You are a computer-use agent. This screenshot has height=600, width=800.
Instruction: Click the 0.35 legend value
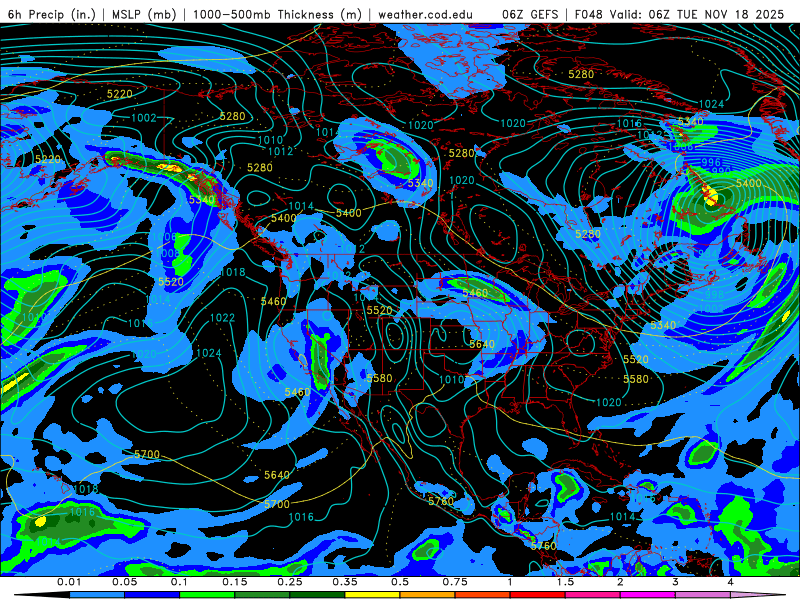point(345,582)
